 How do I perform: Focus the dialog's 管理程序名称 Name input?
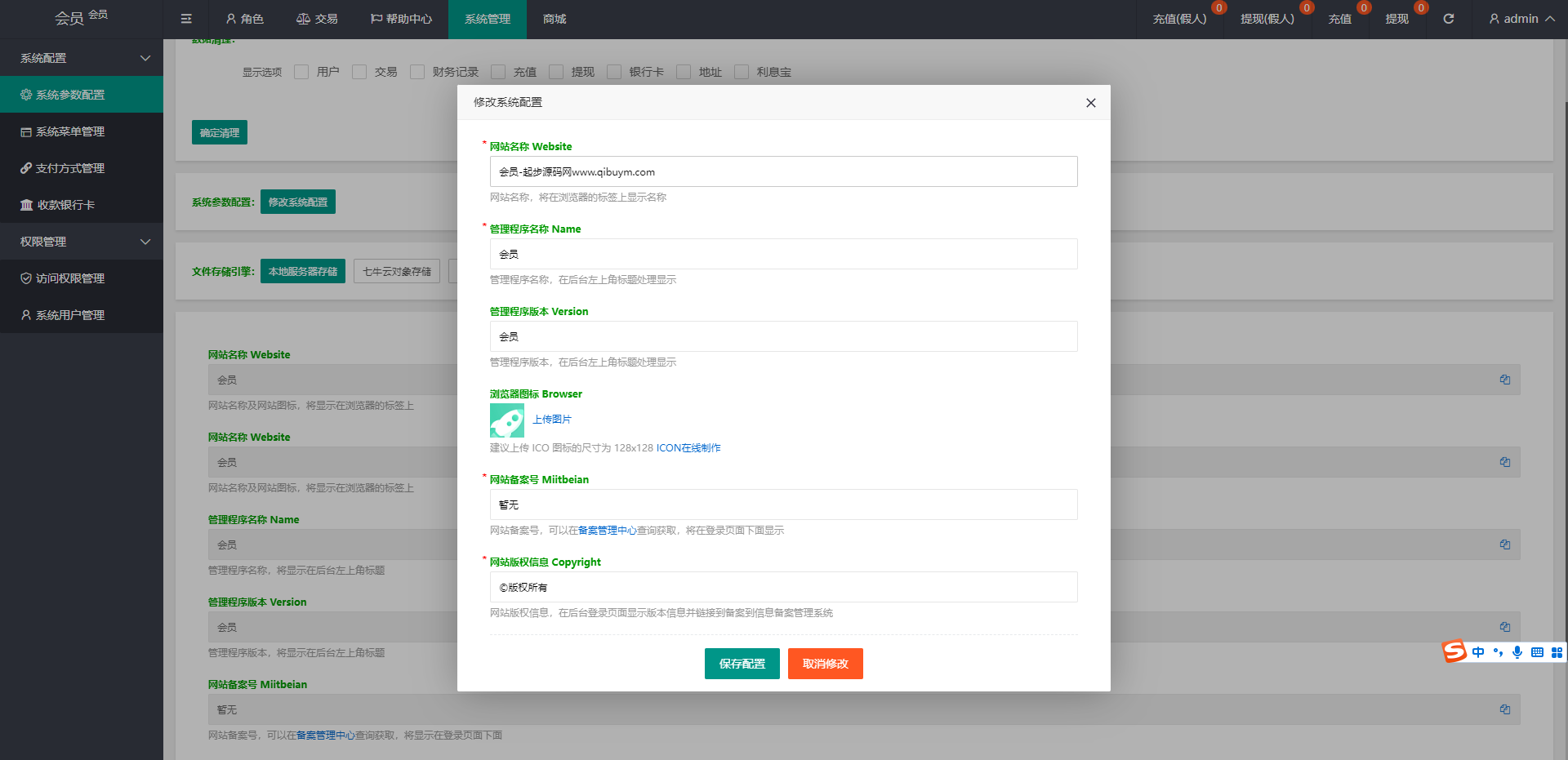[x=784, y=254]
